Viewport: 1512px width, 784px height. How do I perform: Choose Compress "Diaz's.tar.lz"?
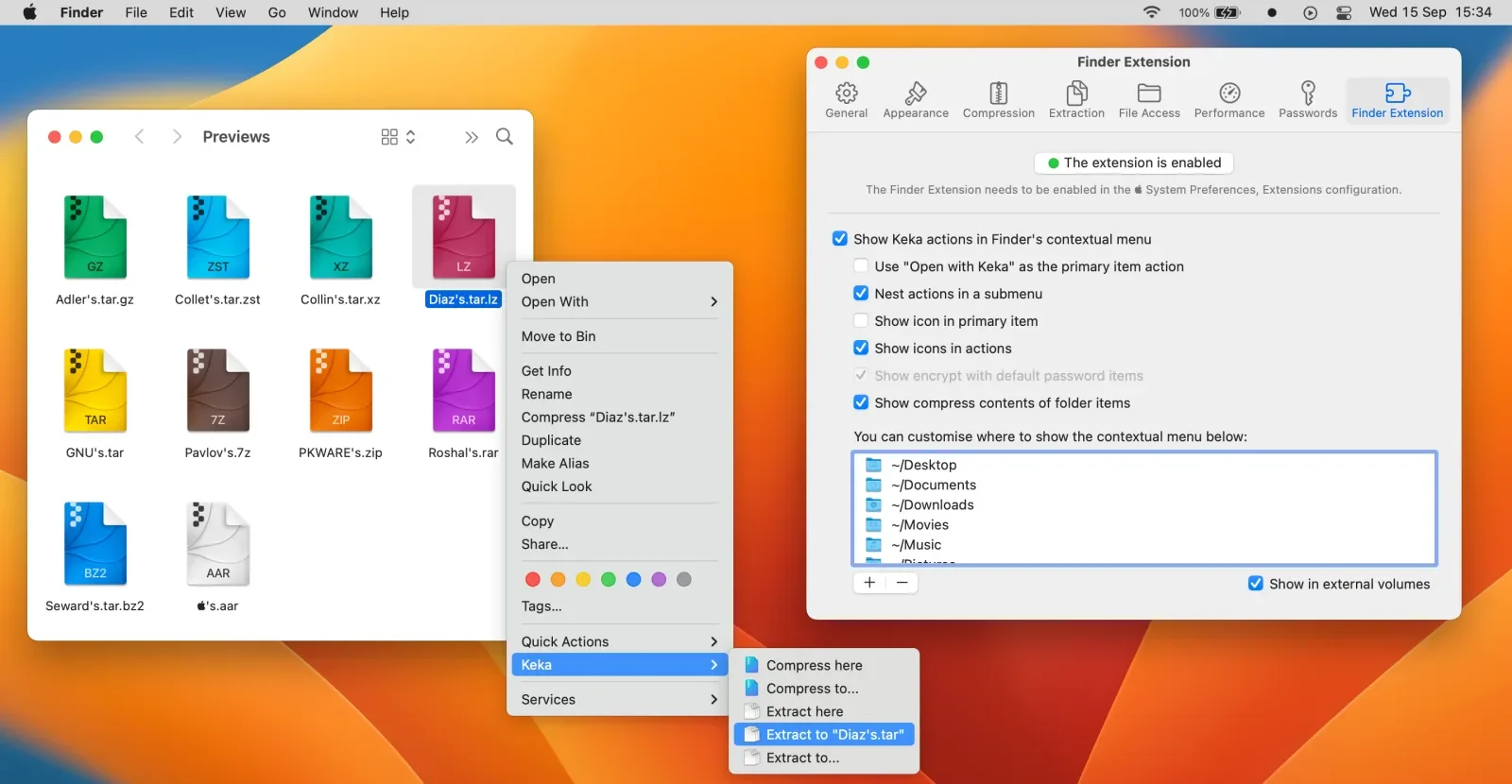pyautogui.click(x=620, y=418)
